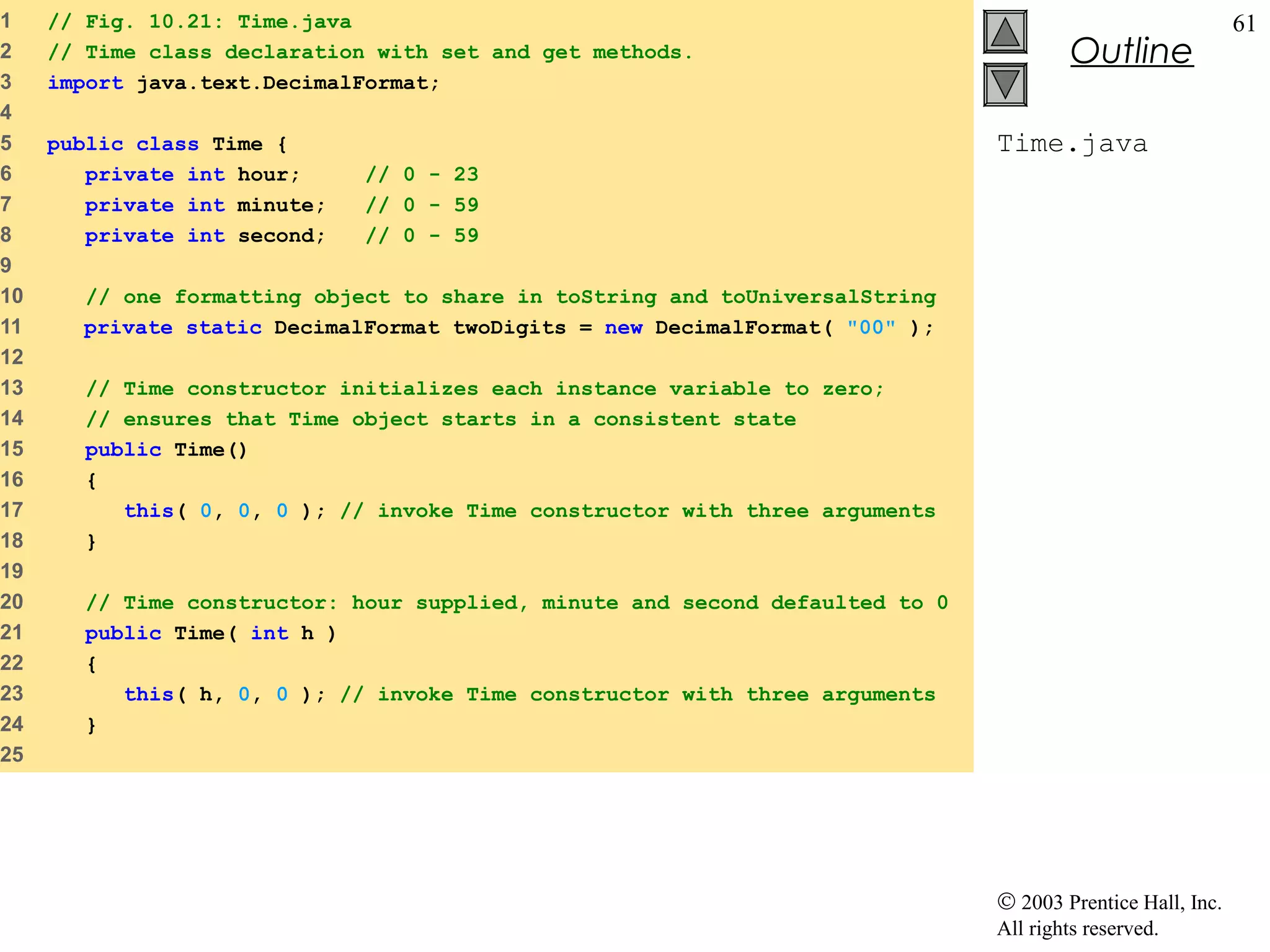Select the this( h, 0, 0 ) call
Screen dimensions: 1270x952
coord(224,694)
